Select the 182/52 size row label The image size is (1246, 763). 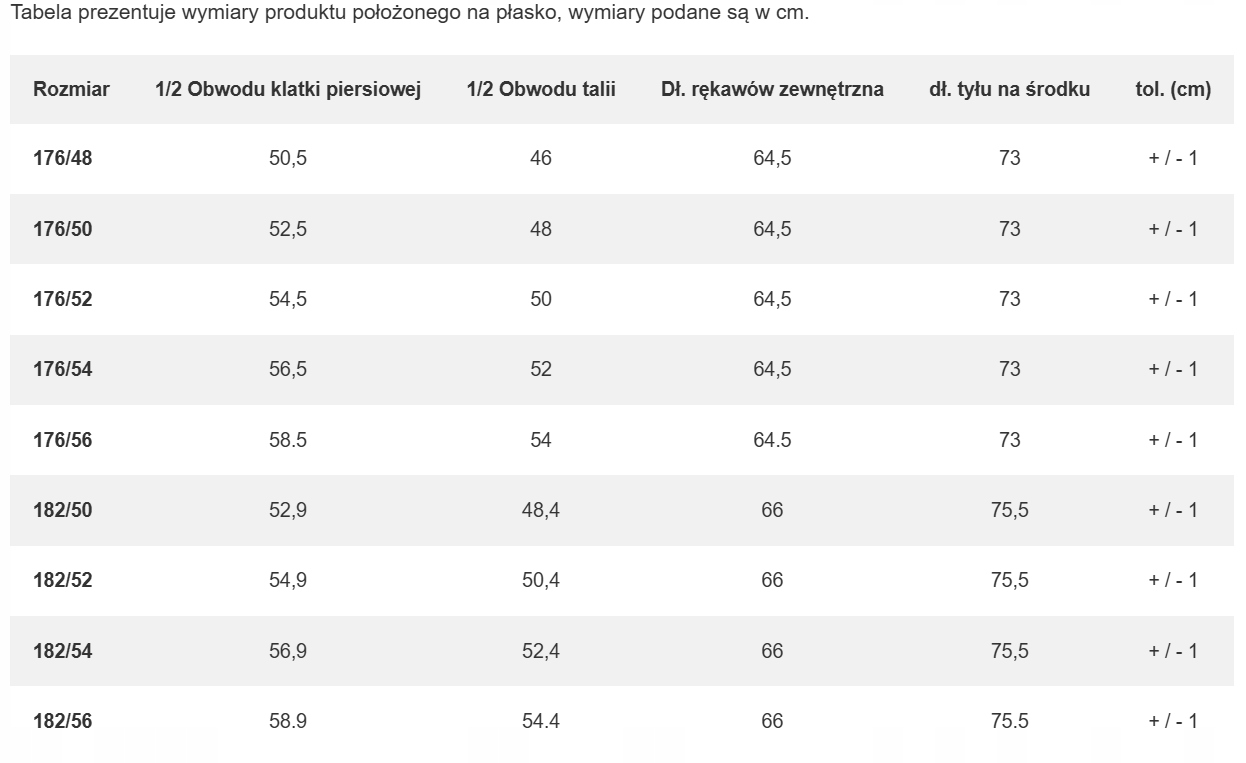coord(62,580)
